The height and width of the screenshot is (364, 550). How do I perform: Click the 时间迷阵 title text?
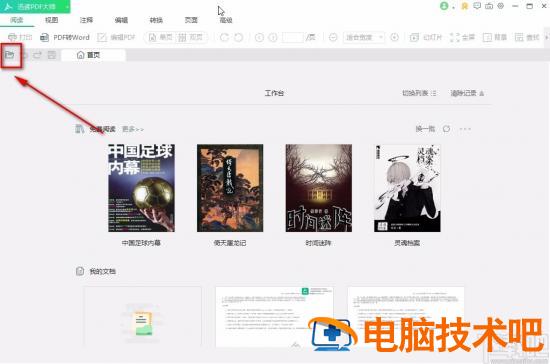318,243
